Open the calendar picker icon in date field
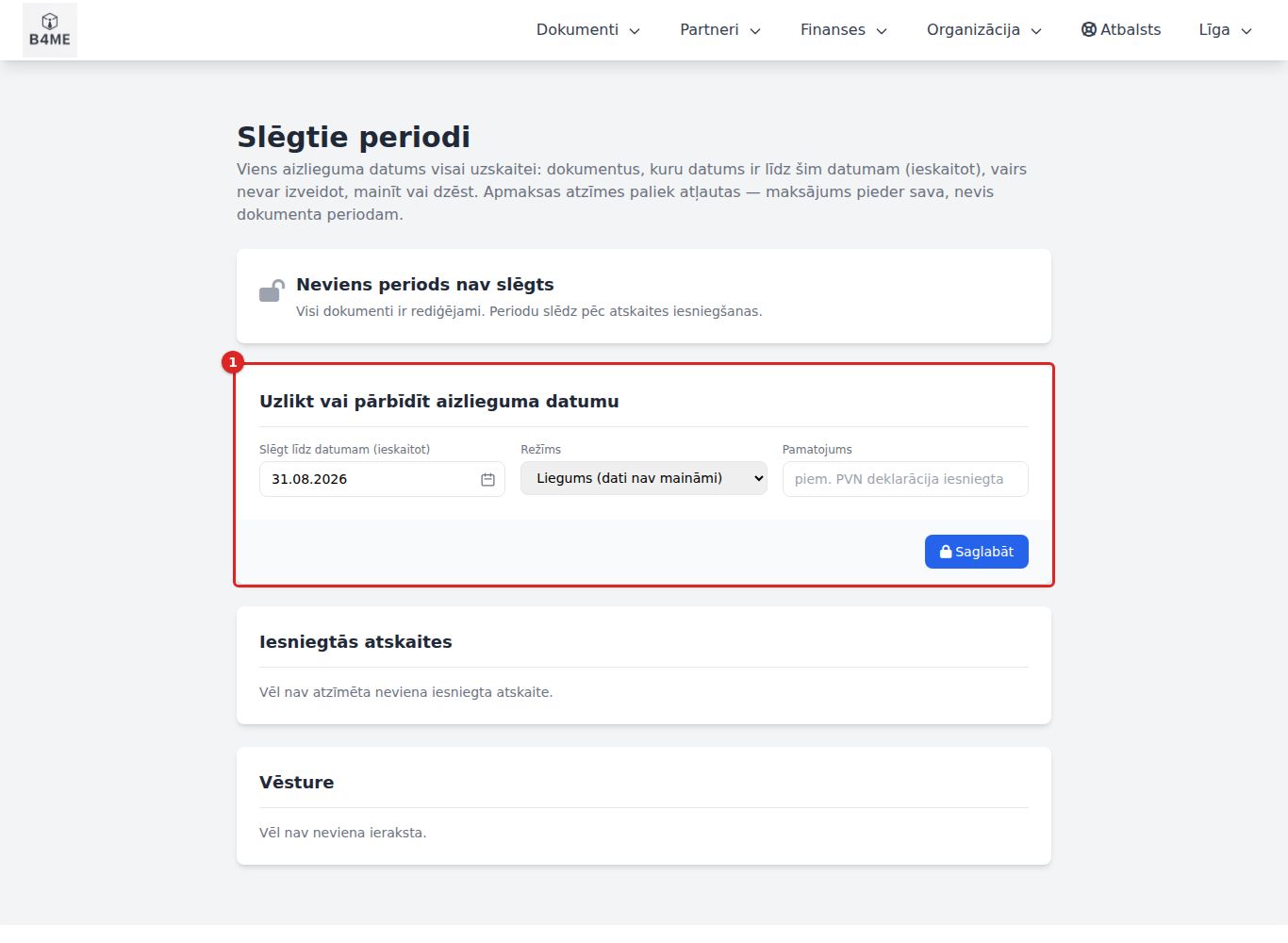Image resolution: width=1288 pixels, height=943 pixels. 487,479
